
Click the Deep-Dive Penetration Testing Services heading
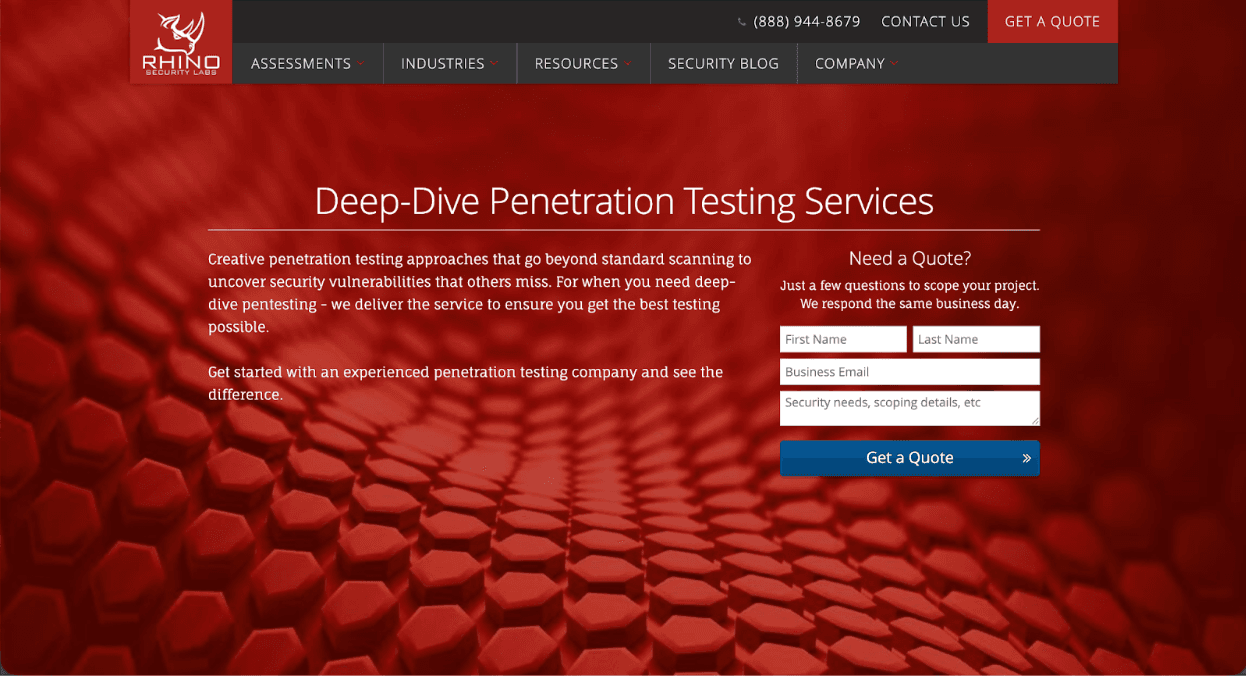(x=624, y=201)
